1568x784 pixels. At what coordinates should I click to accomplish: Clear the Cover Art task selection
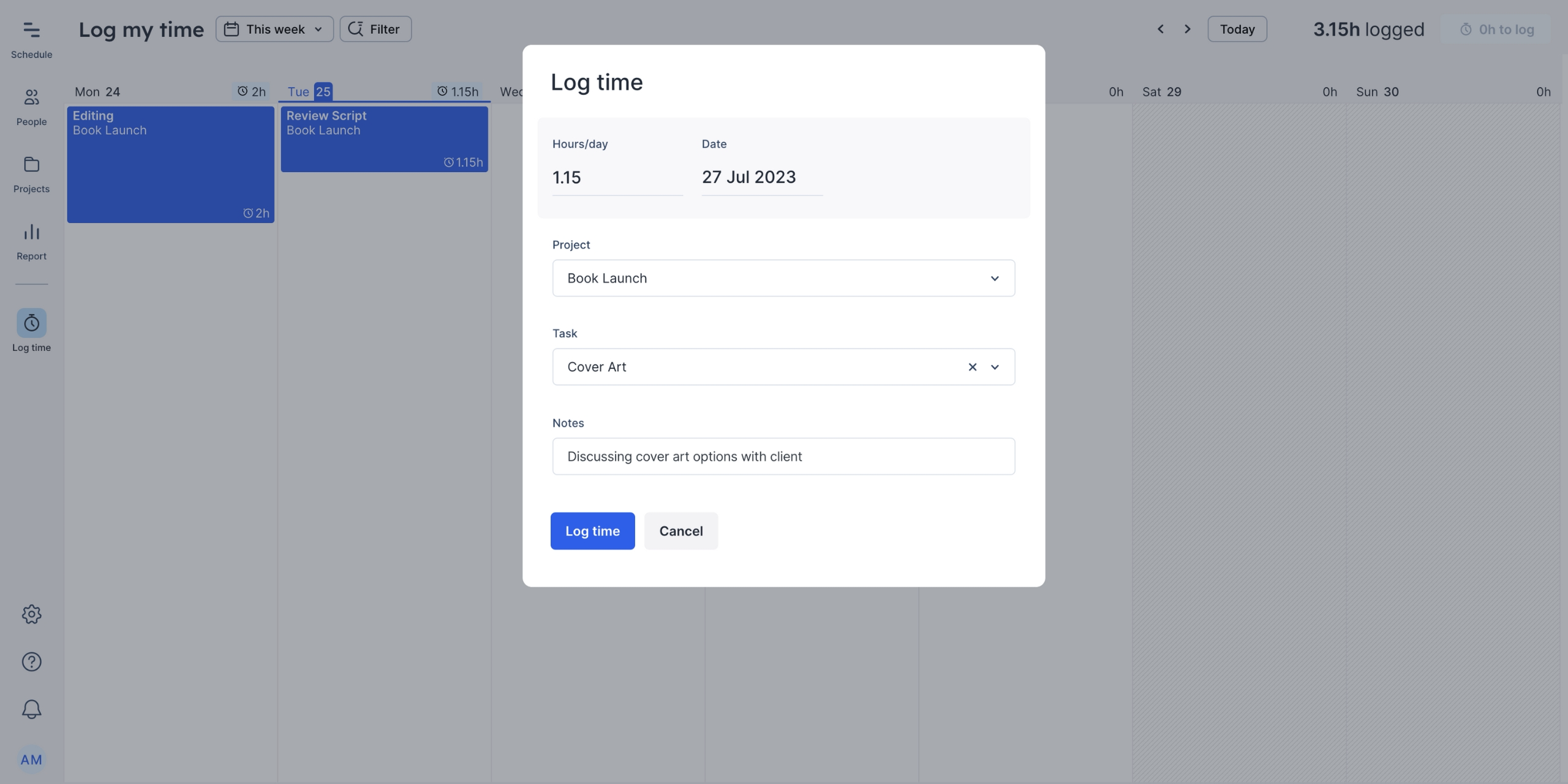coord(972,367)
